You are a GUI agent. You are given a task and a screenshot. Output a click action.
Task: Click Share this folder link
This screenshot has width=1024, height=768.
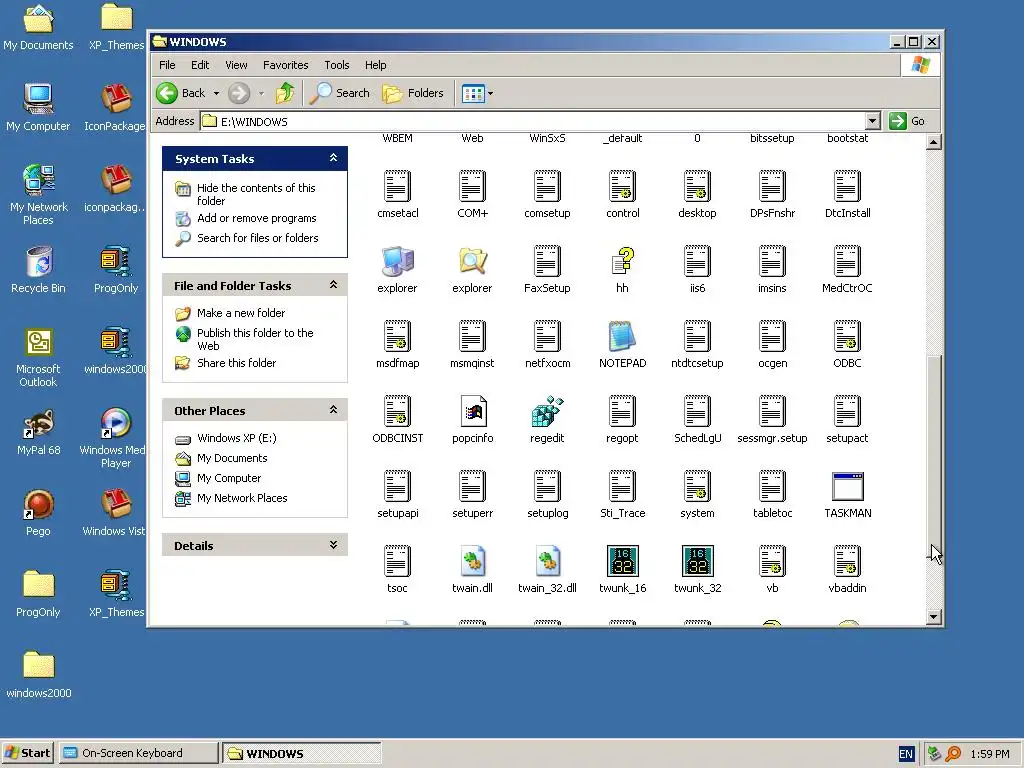236,362
